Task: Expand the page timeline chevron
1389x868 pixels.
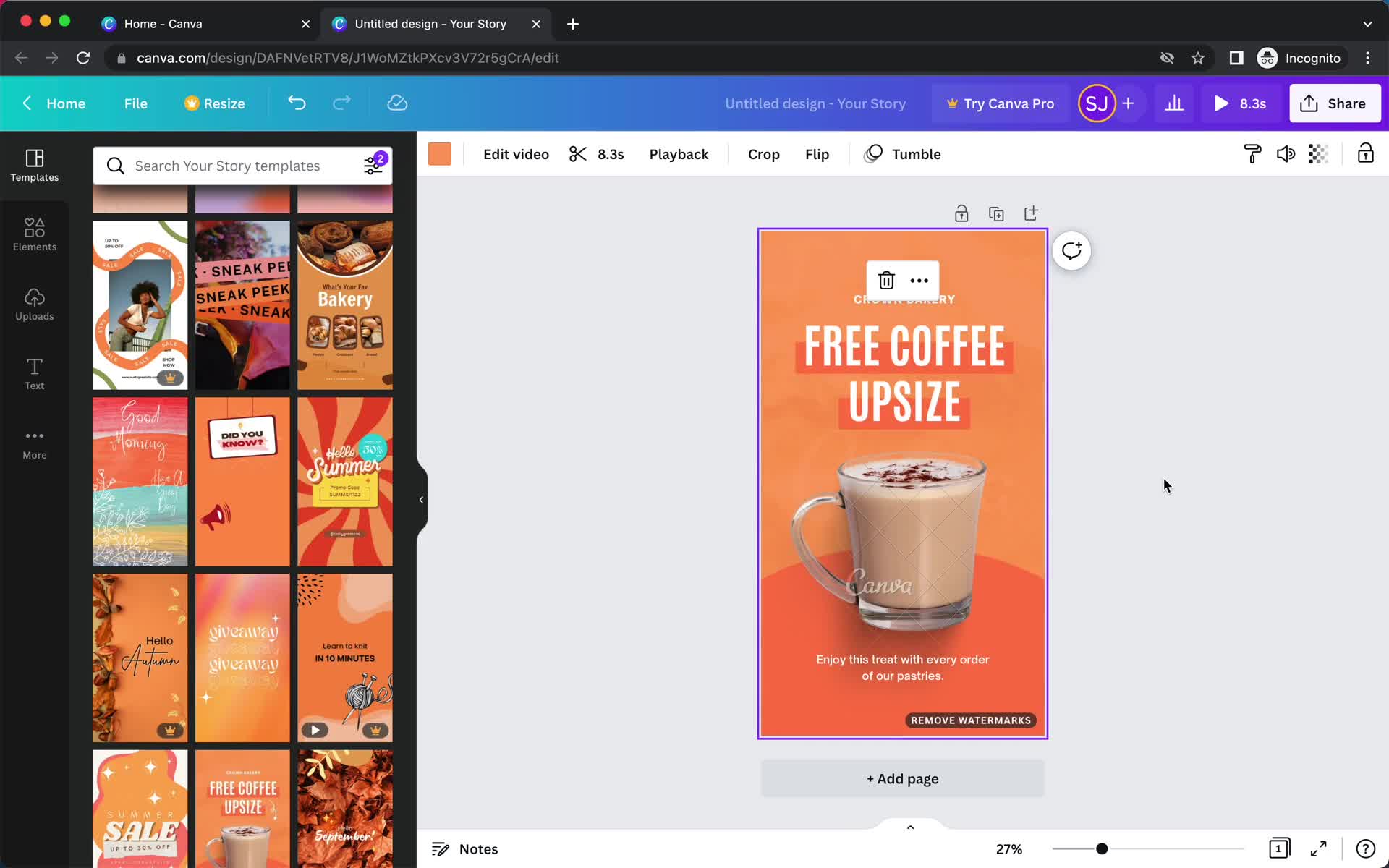Action: point(911,827)
